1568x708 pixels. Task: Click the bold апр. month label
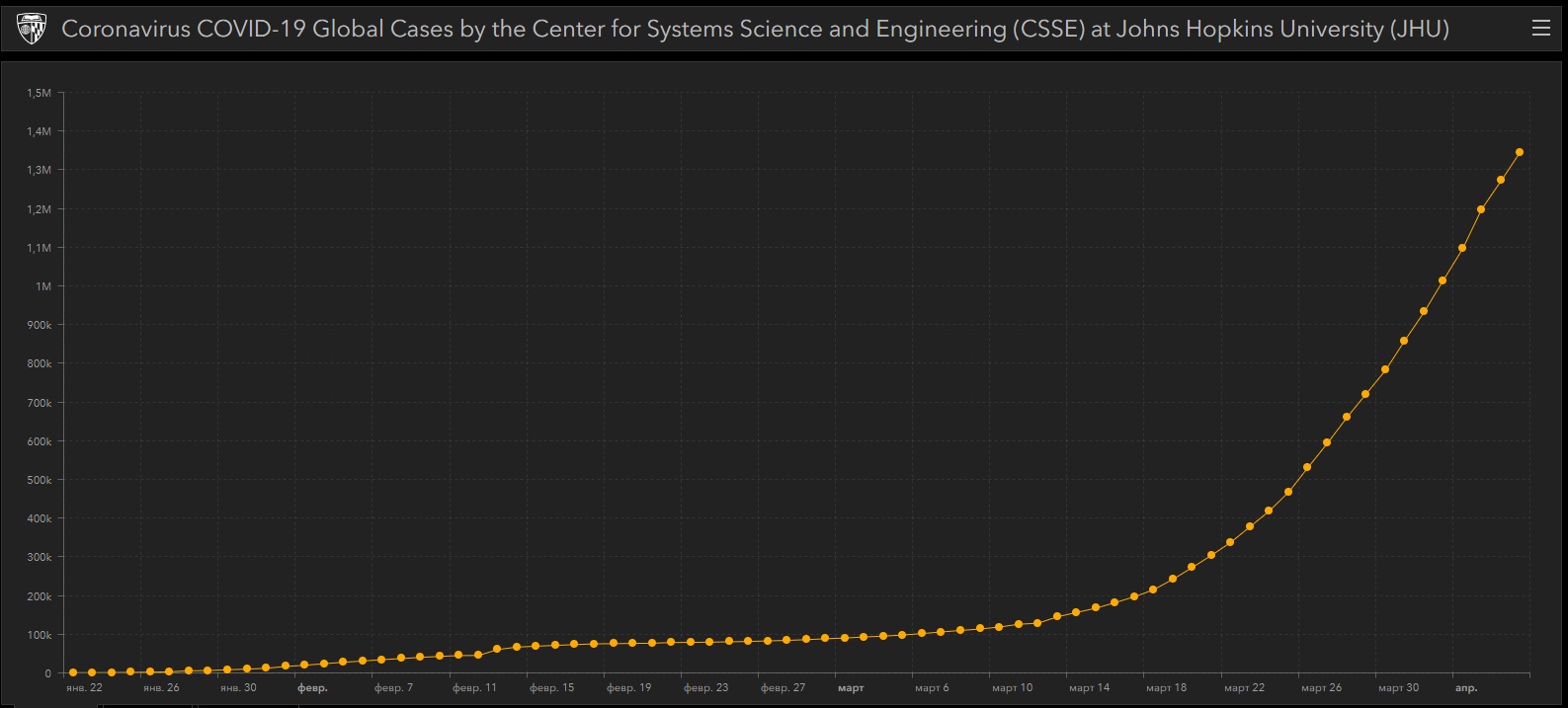click(x=1466, y=687)
